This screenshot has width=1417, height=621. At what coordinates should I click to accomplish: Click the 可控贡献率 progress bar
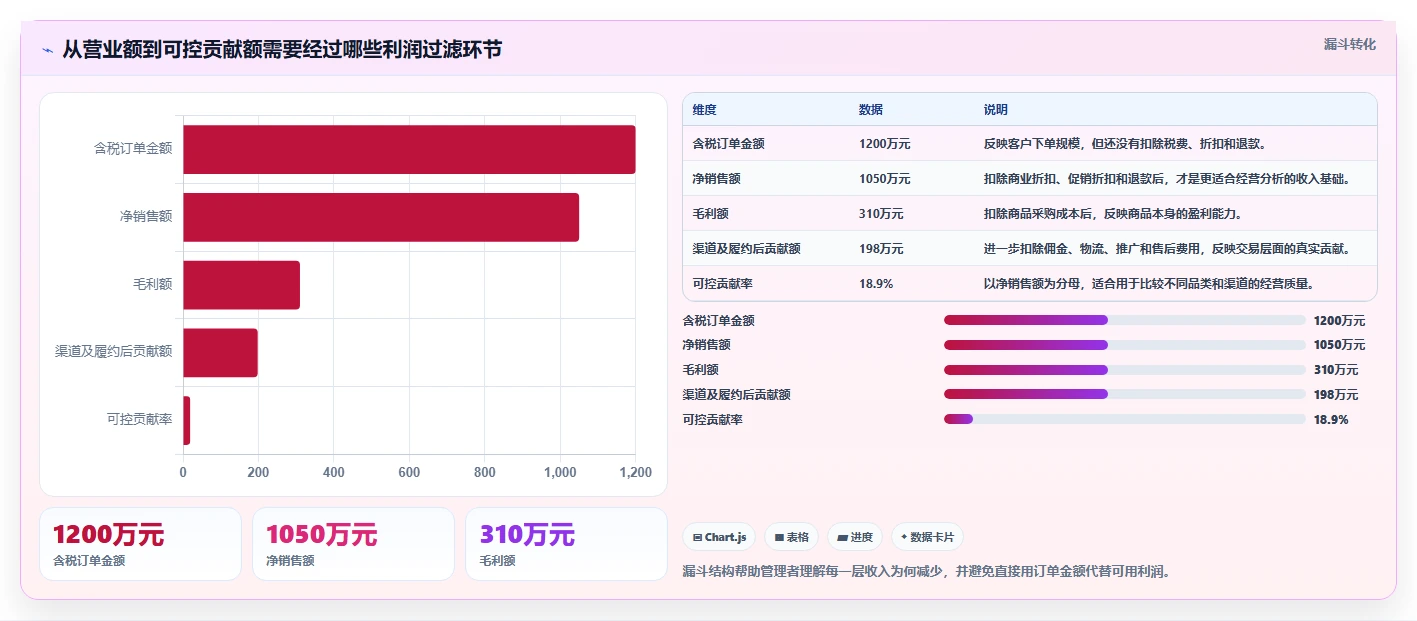1124,419
